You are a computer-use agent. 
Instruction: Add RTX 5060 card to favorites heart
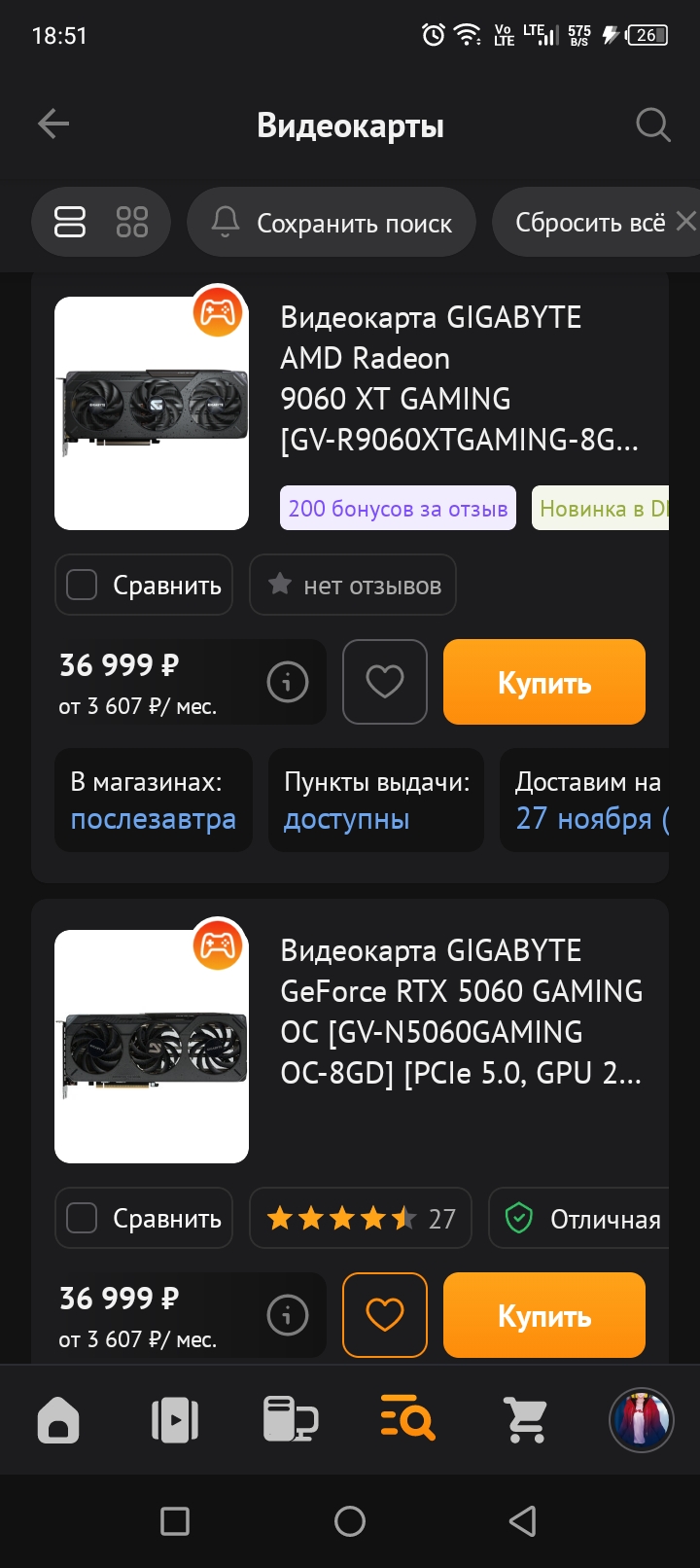tap(385, 1315)
